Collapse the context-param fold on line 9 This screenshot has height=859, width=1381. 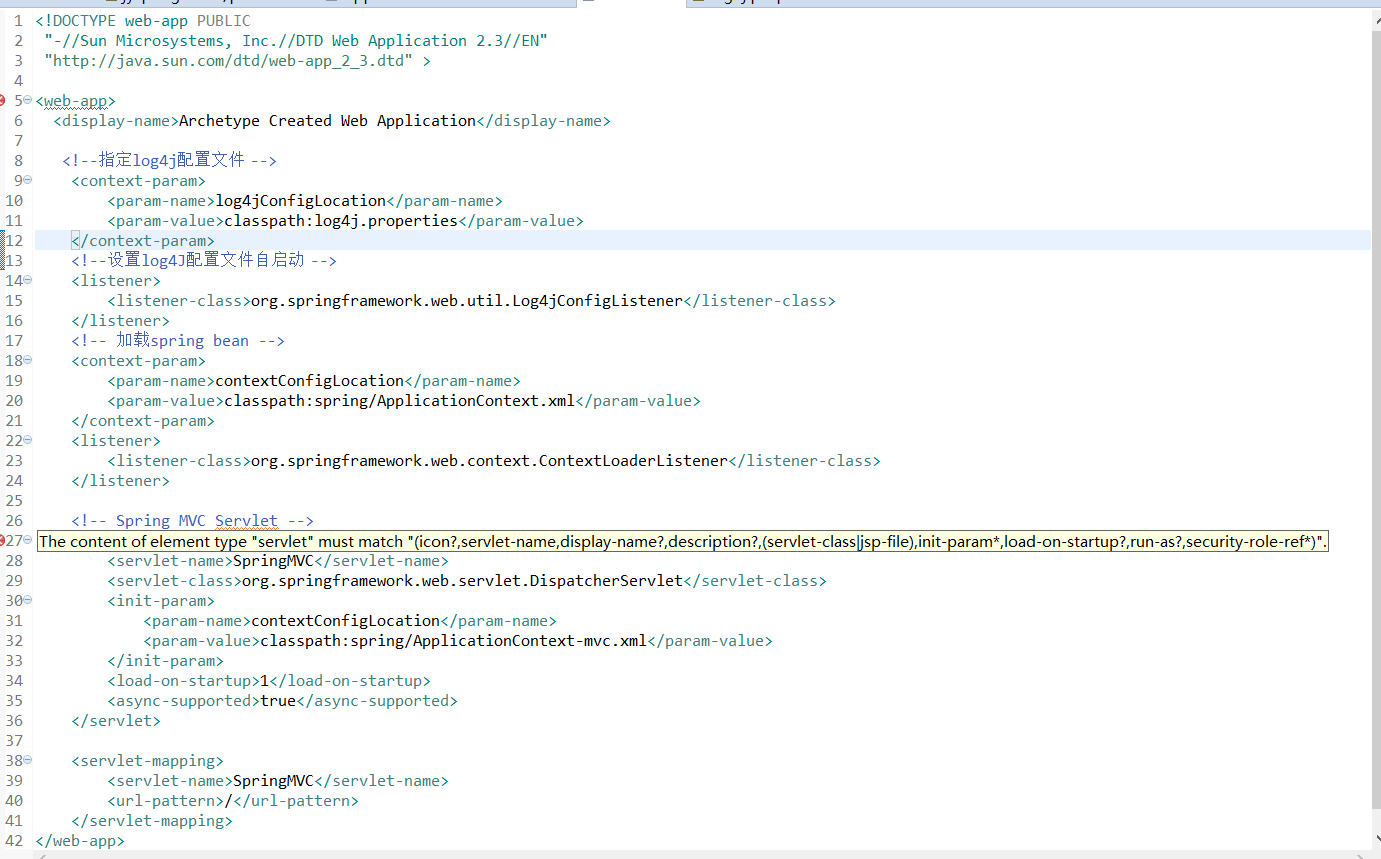pyautogui.click(x=27, y=180)
